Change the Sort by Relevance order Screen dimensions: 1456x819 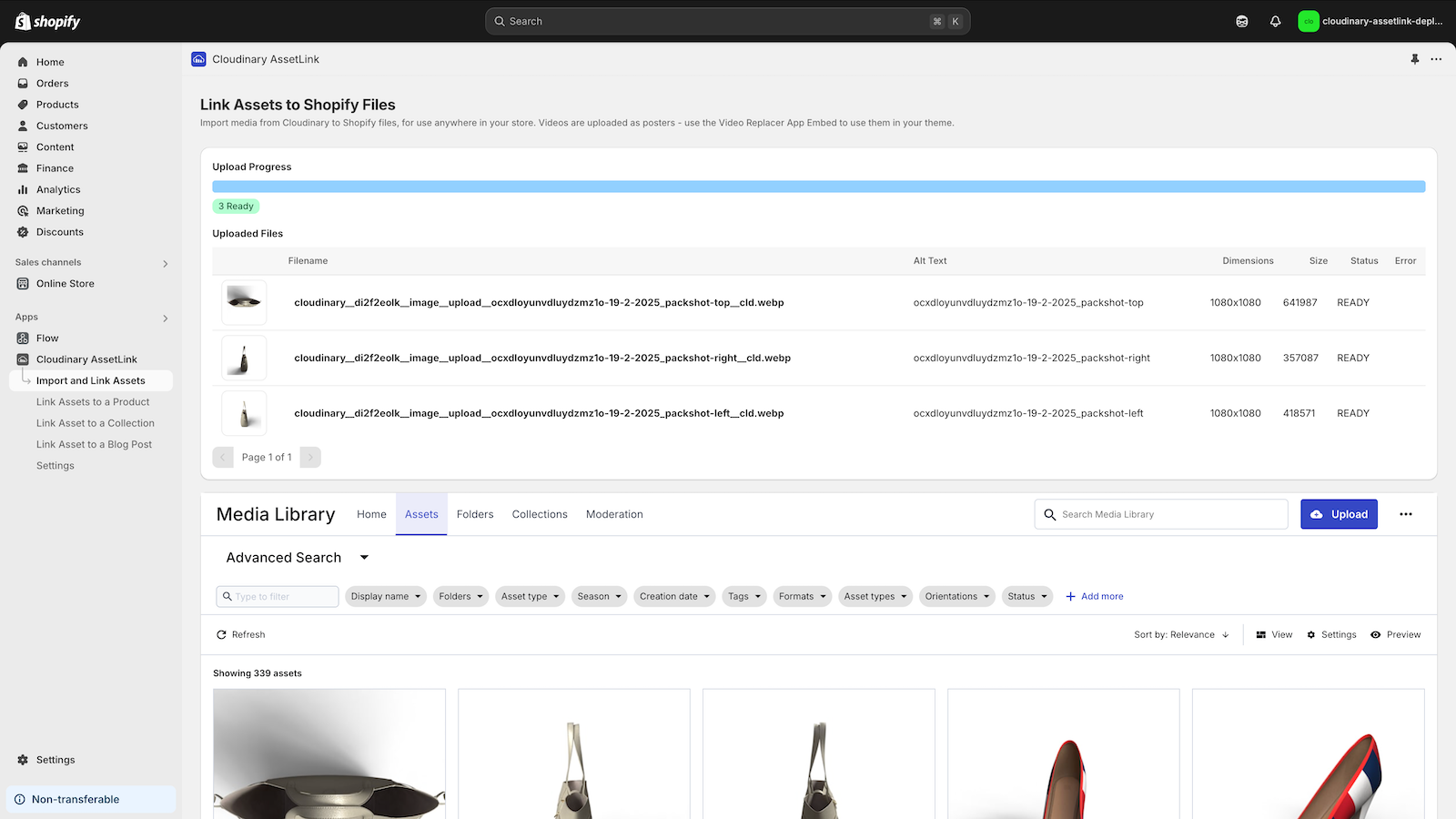(x=1181, y=634)
